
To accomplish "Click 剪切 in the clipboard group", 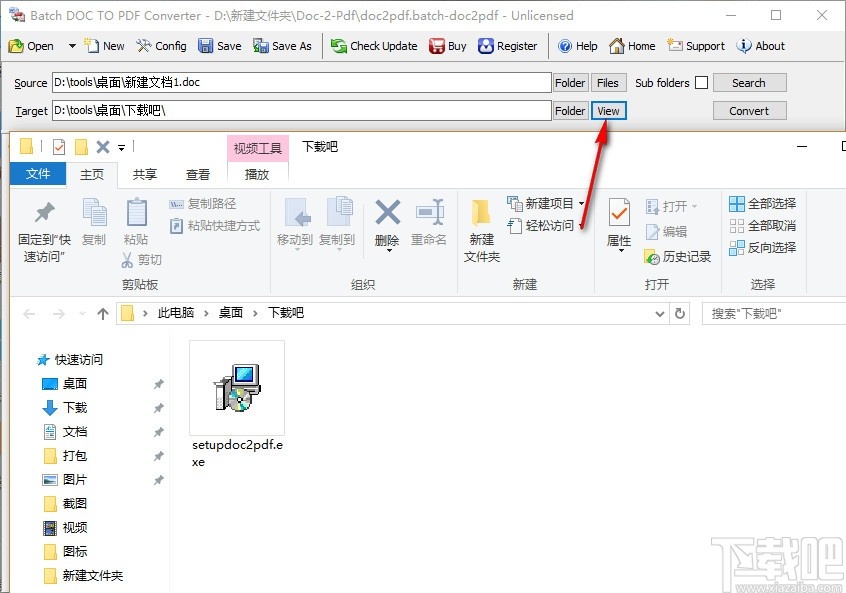I will pyautogui.click(x=142, y=260).
